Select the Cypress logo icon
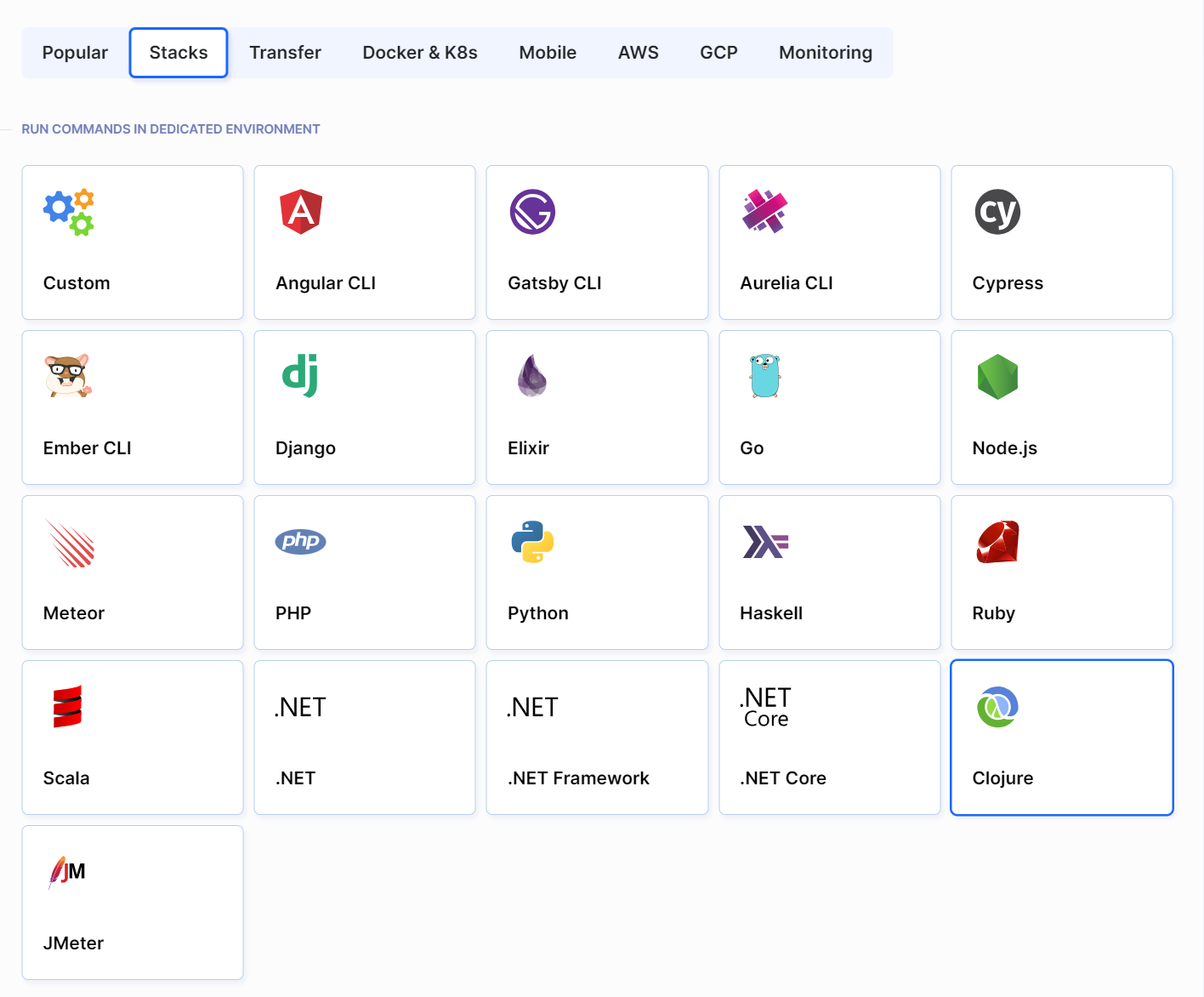The height and width of the screenshot is (997, 1204). pyautogui.click(x=997, y=212)
